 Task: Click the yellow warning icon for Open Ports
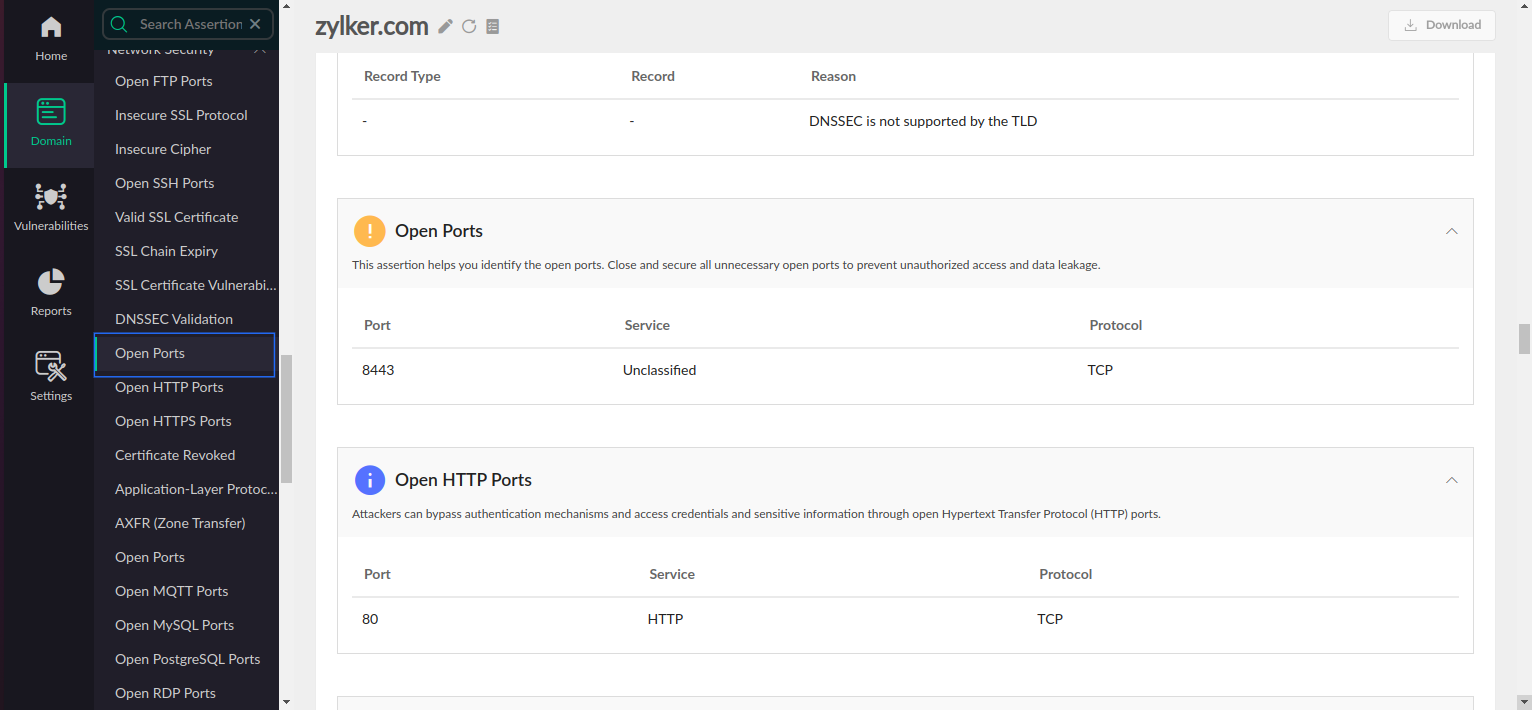click(x=370, y=231)
